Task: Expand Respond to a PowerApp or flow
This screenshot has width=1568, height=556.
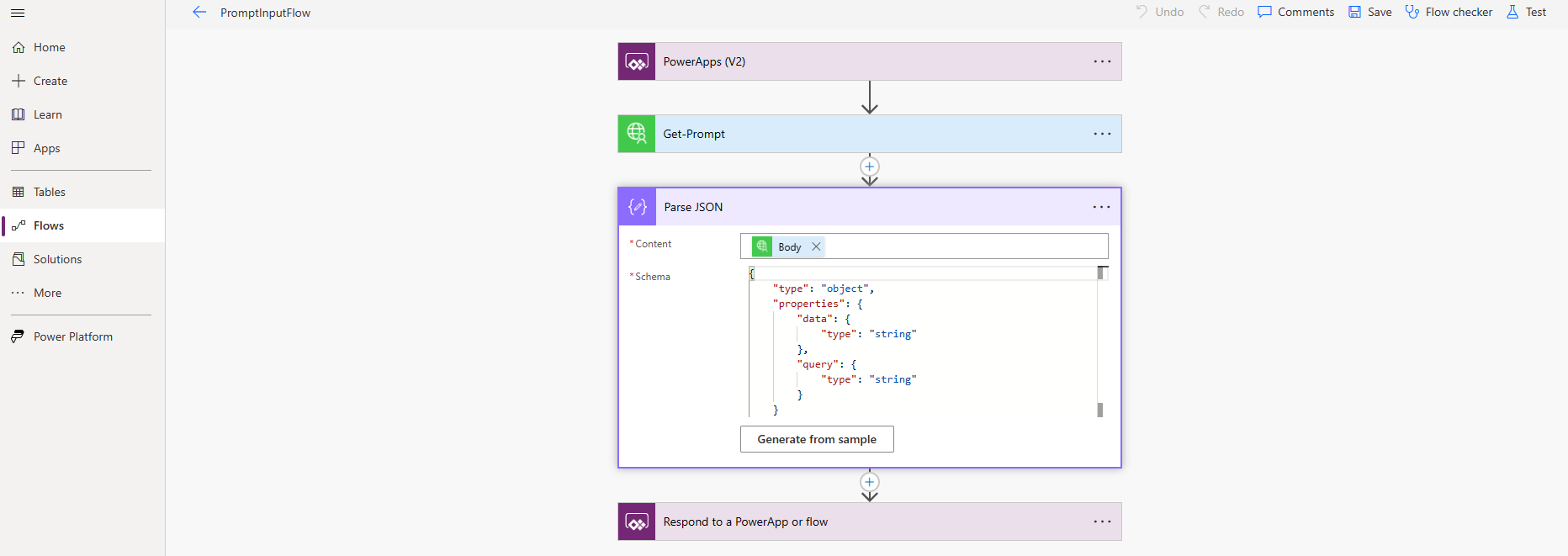Action: point(870,522)
